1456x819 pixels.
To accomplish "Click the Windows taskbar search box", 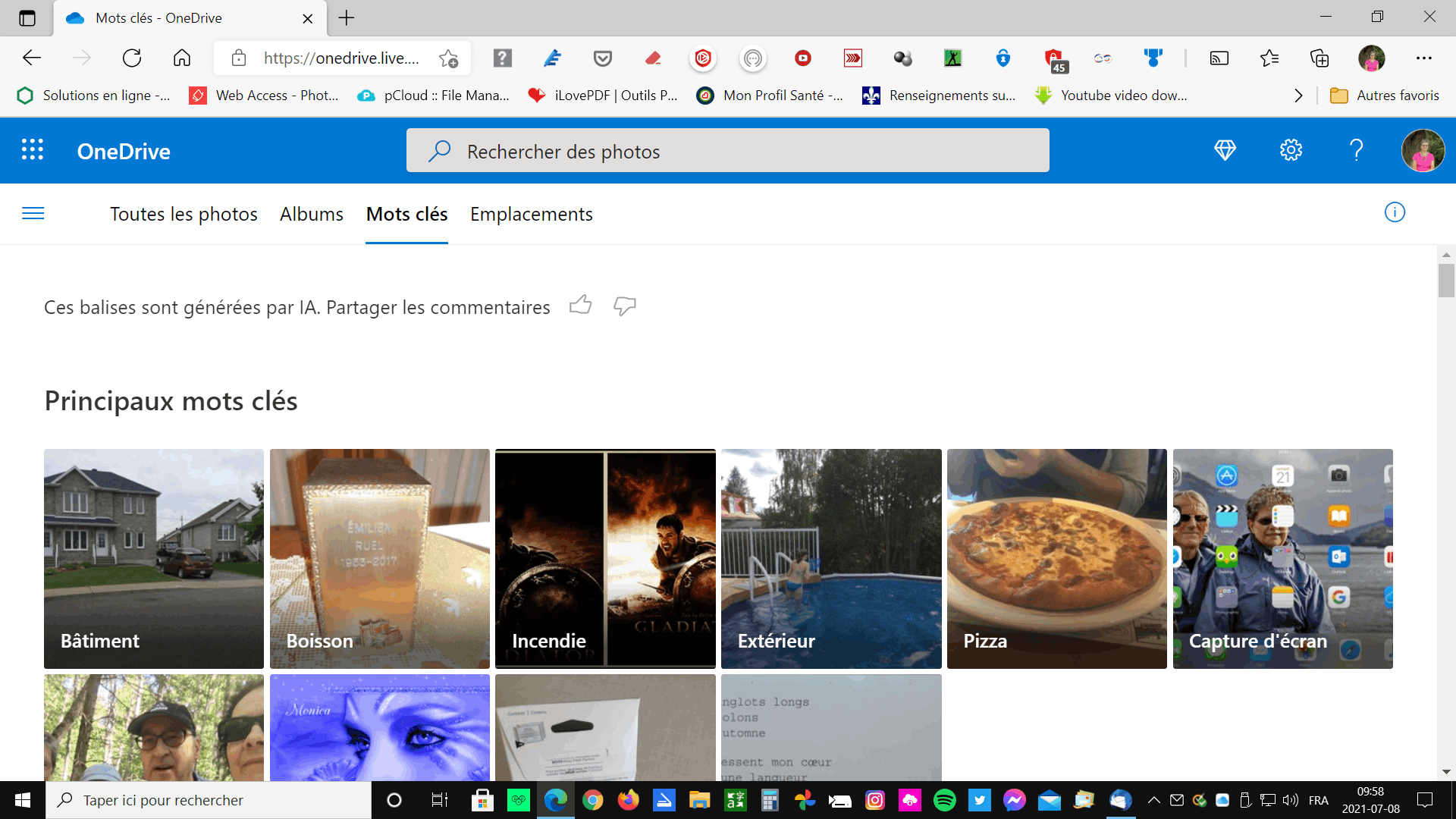I will click(209, 800).
